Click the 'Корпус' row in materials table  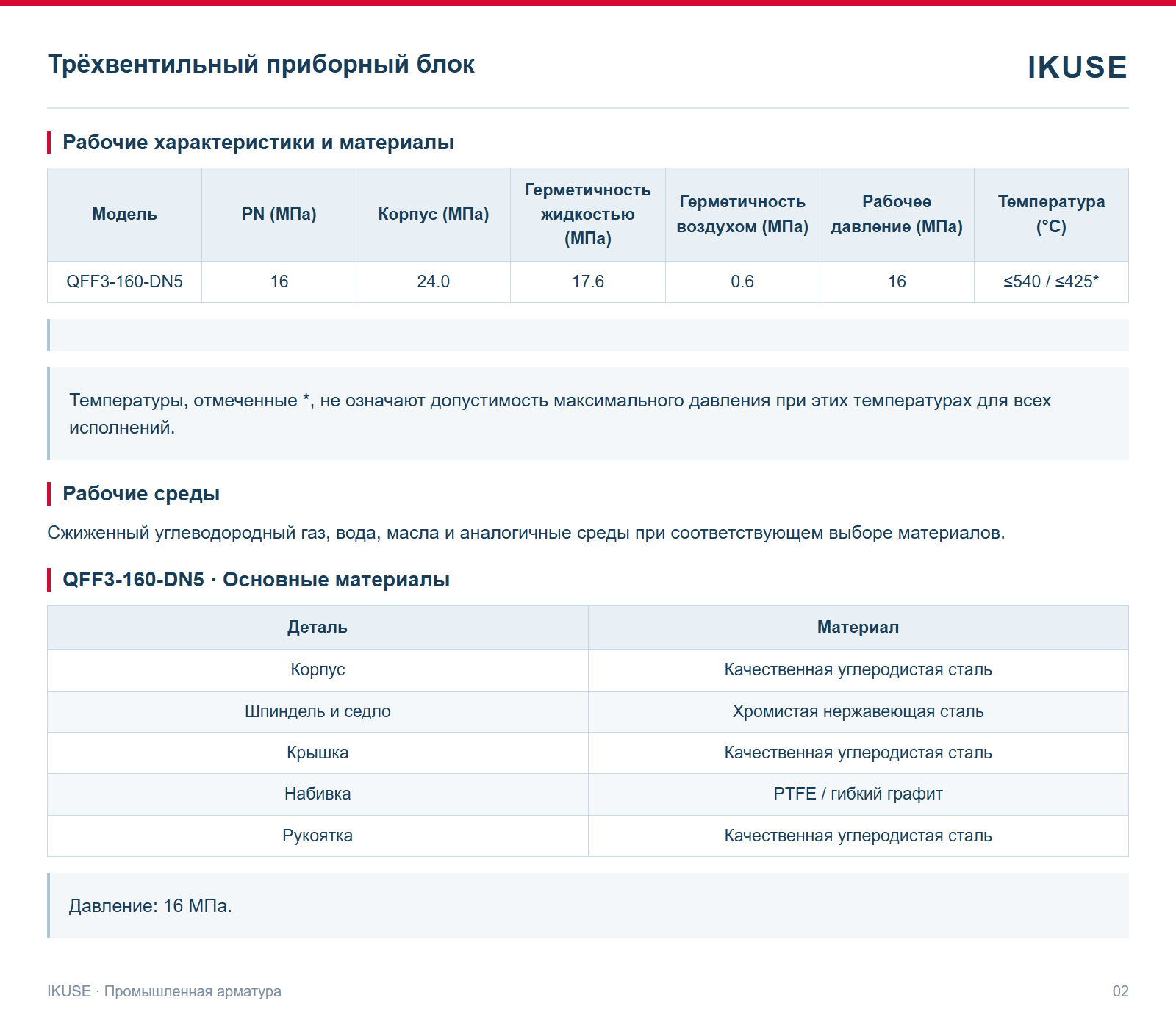coord(588,669)
